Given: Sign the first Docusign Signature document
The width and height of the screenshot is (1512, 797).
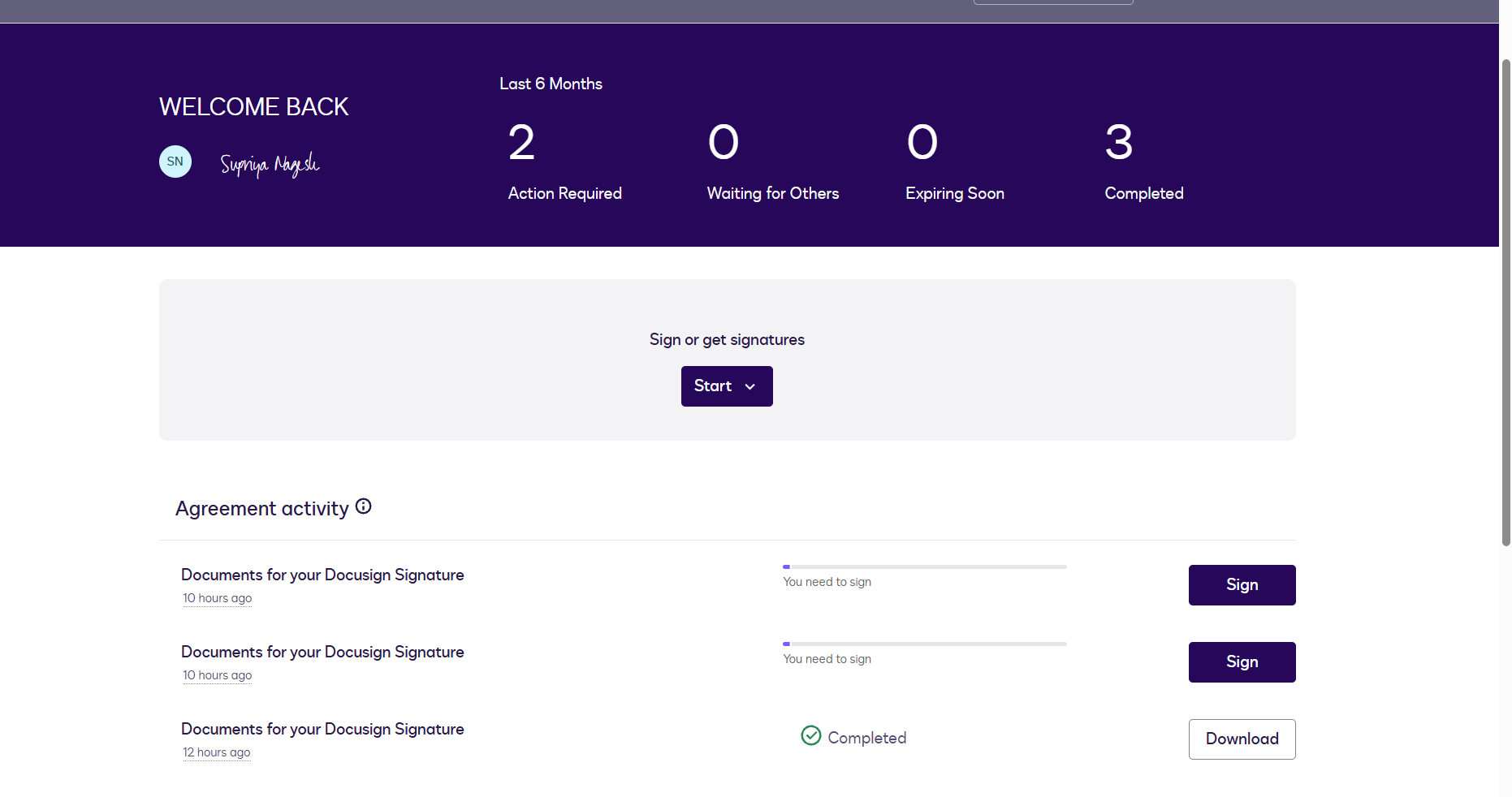Looking at the screenshot, I should 1242,585.
